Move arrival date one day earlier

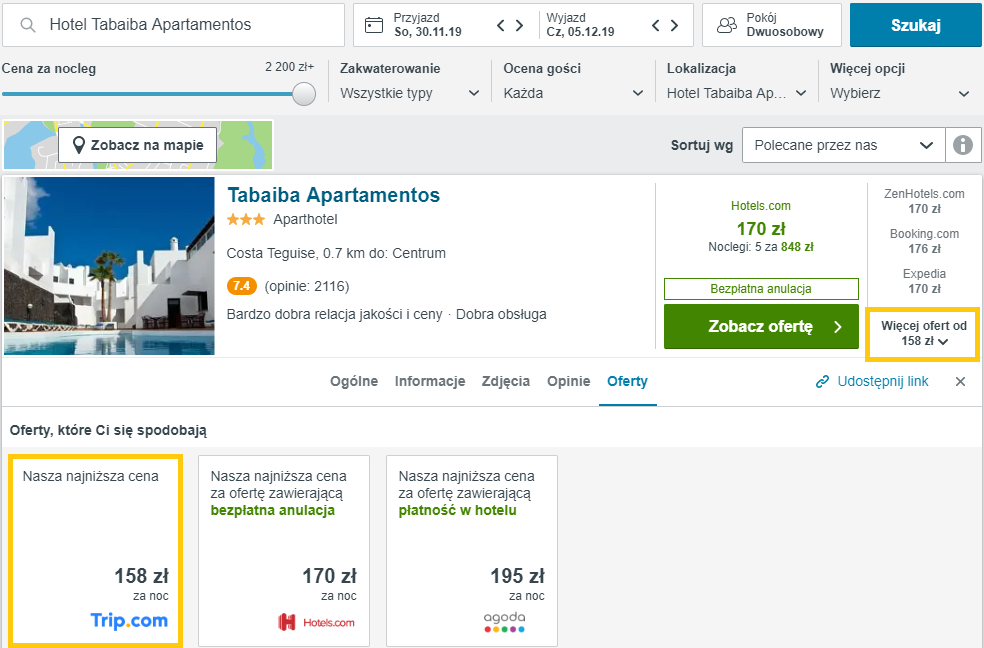click(500, 25)
